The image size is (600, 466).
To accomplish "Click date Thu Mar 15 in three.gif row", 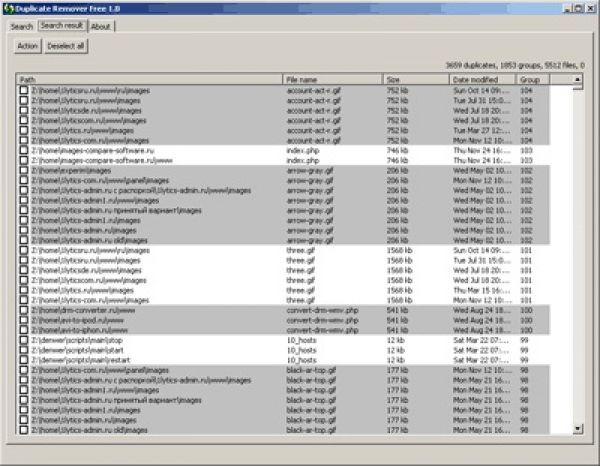I will pos(482,290).
